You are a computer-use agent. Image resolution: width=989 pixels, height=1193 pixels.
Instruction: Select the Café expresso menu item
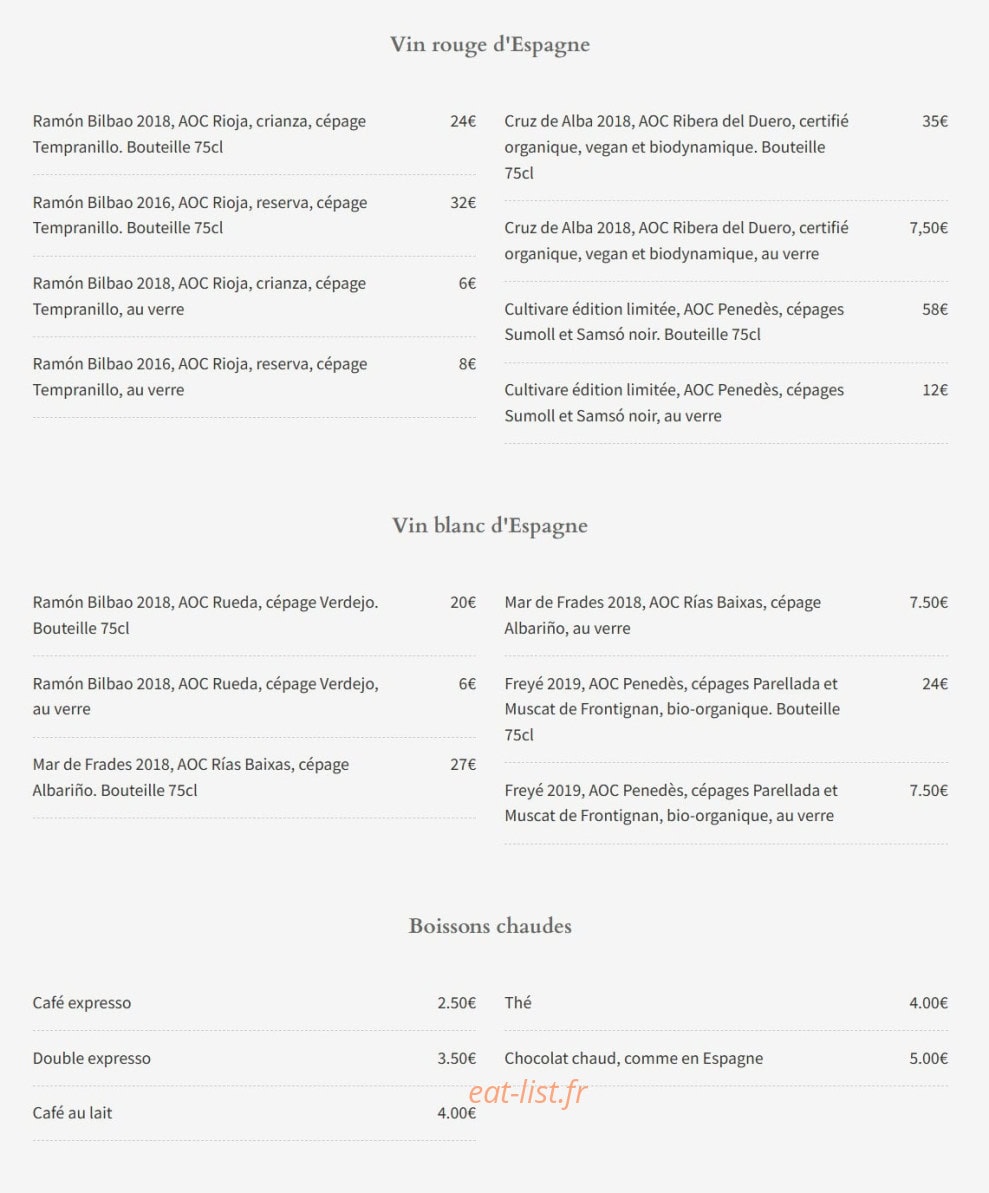pos(254,1003)
